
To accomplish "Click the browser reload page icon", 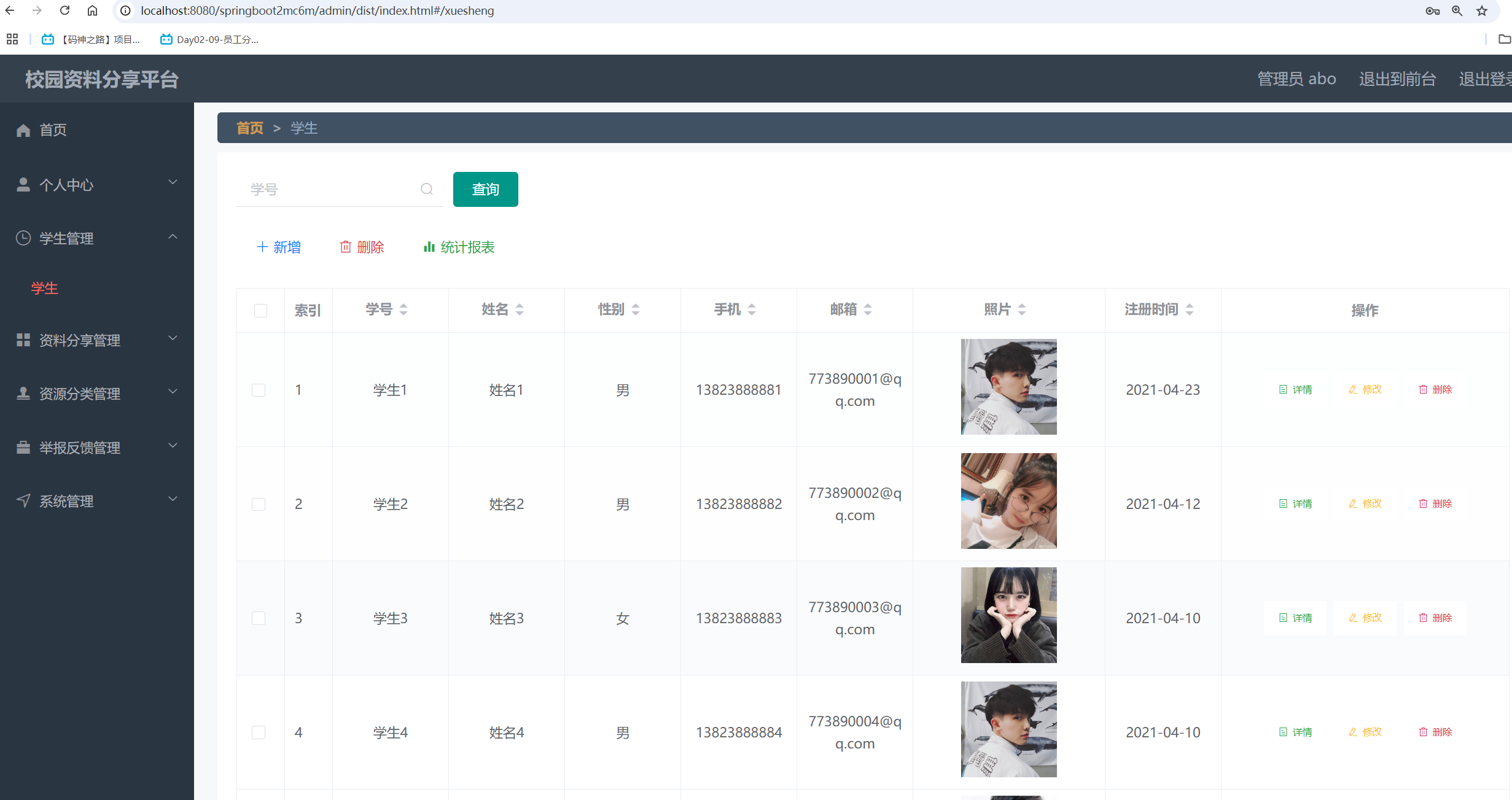I will [64, 10].
